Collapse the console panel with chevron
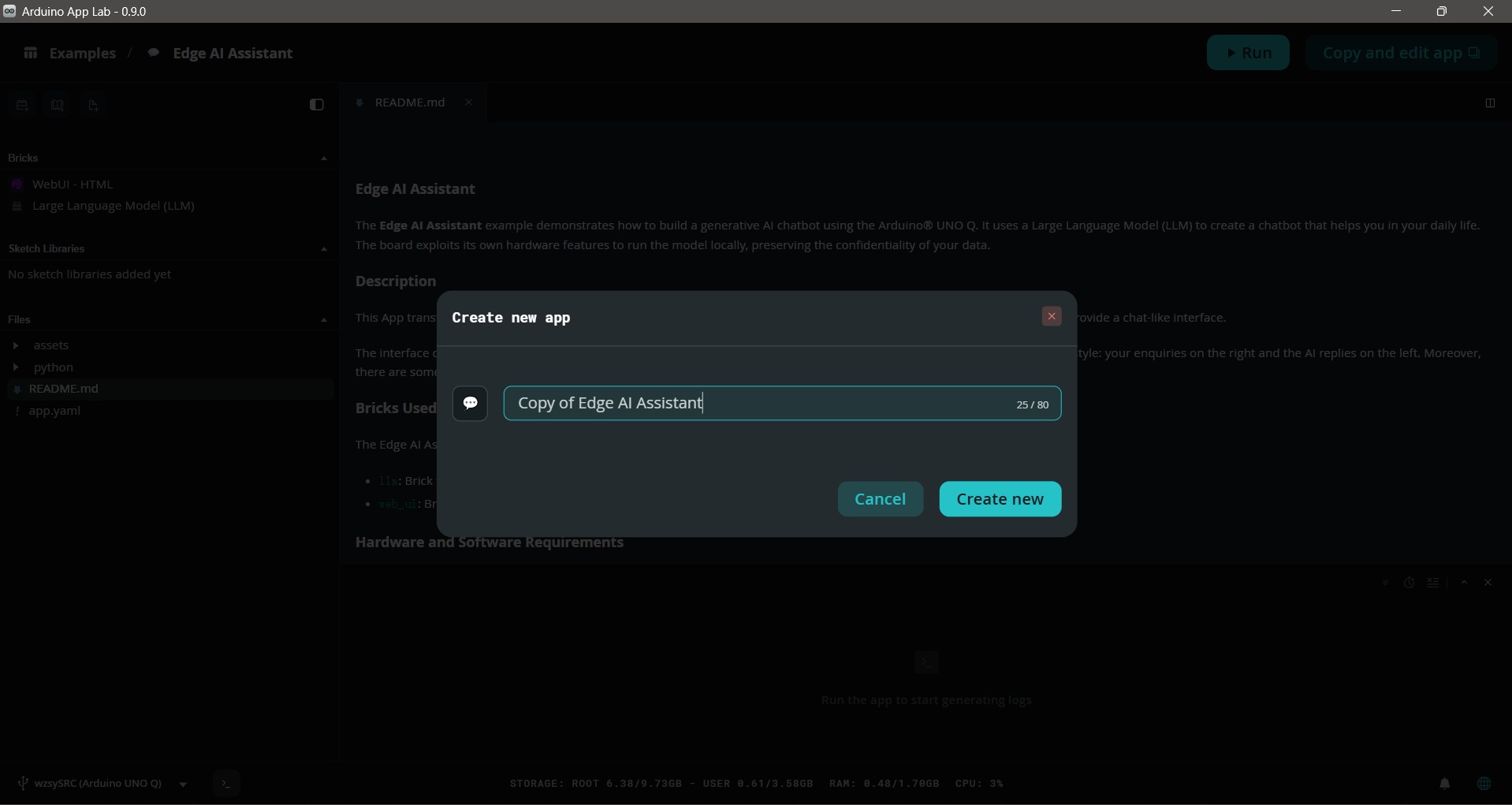Screen dimensions: 1512x805 [x=1465, y=583]
